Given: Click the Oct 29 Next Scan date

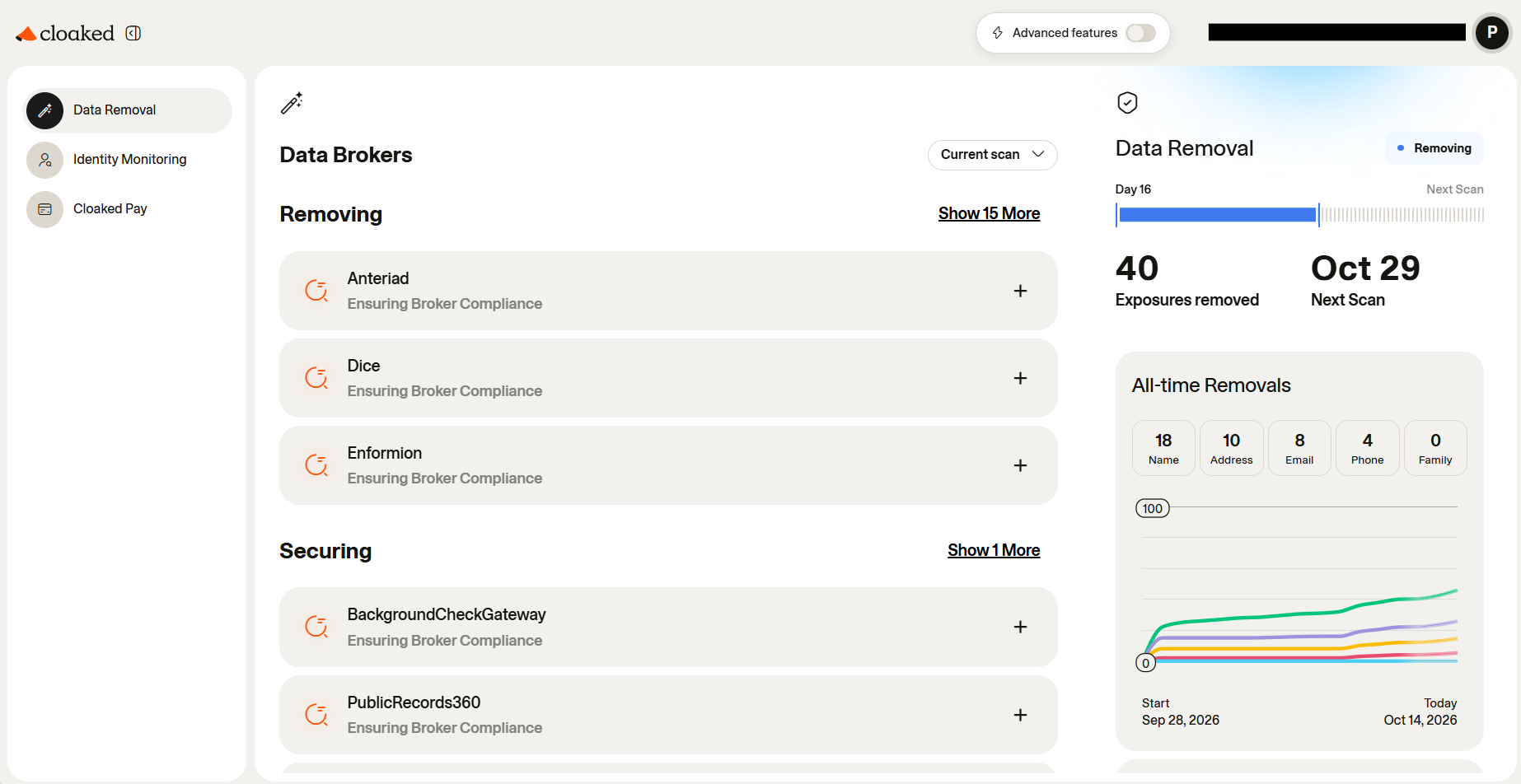Looking at the screenshot, I should [x=1365, y=280].
